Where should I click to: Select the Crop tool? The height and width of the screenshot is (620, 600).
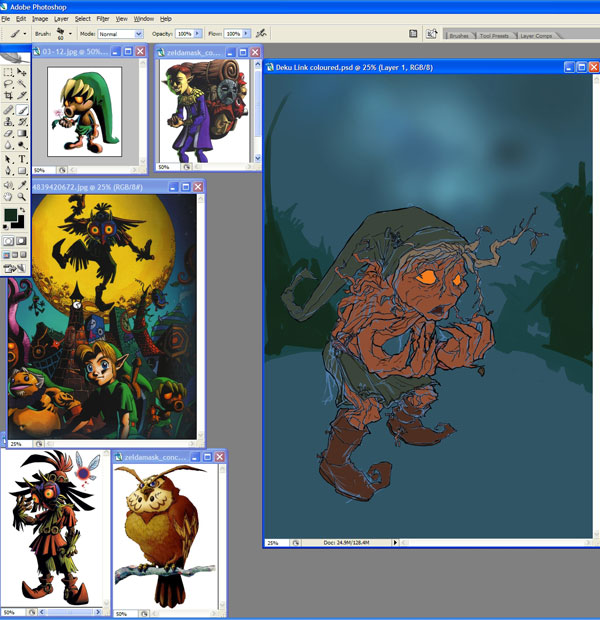pyautogui.click(x=8, y=95)
